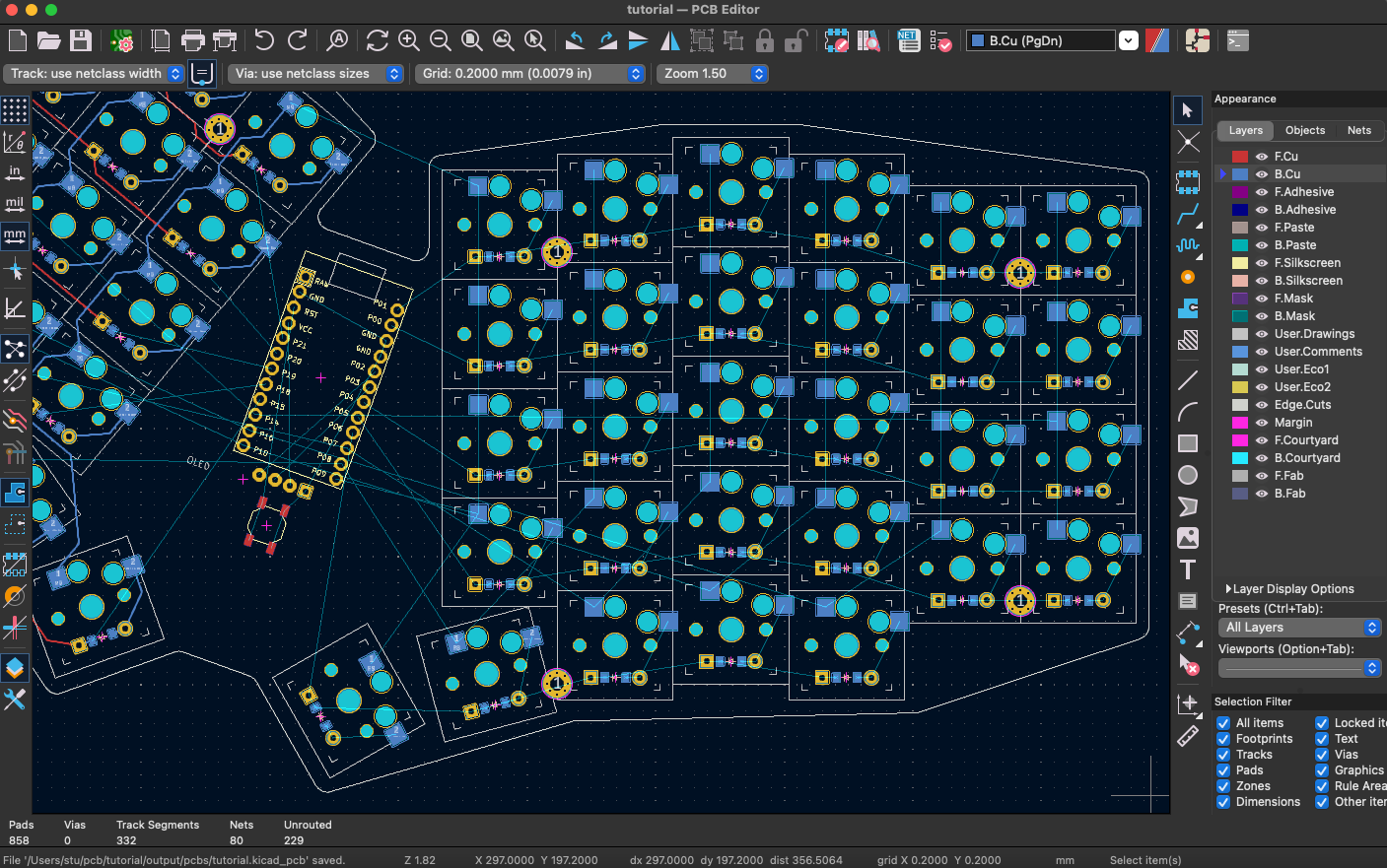This screenshot has width=1387, height=868.
Task: Run the Design Rules Checker
Action: [939, 40]
